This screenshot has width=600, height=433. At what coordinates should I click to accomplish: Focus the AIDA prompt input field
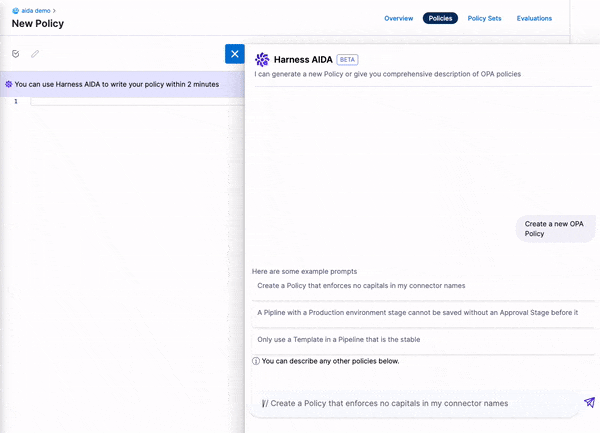[417, 403]
